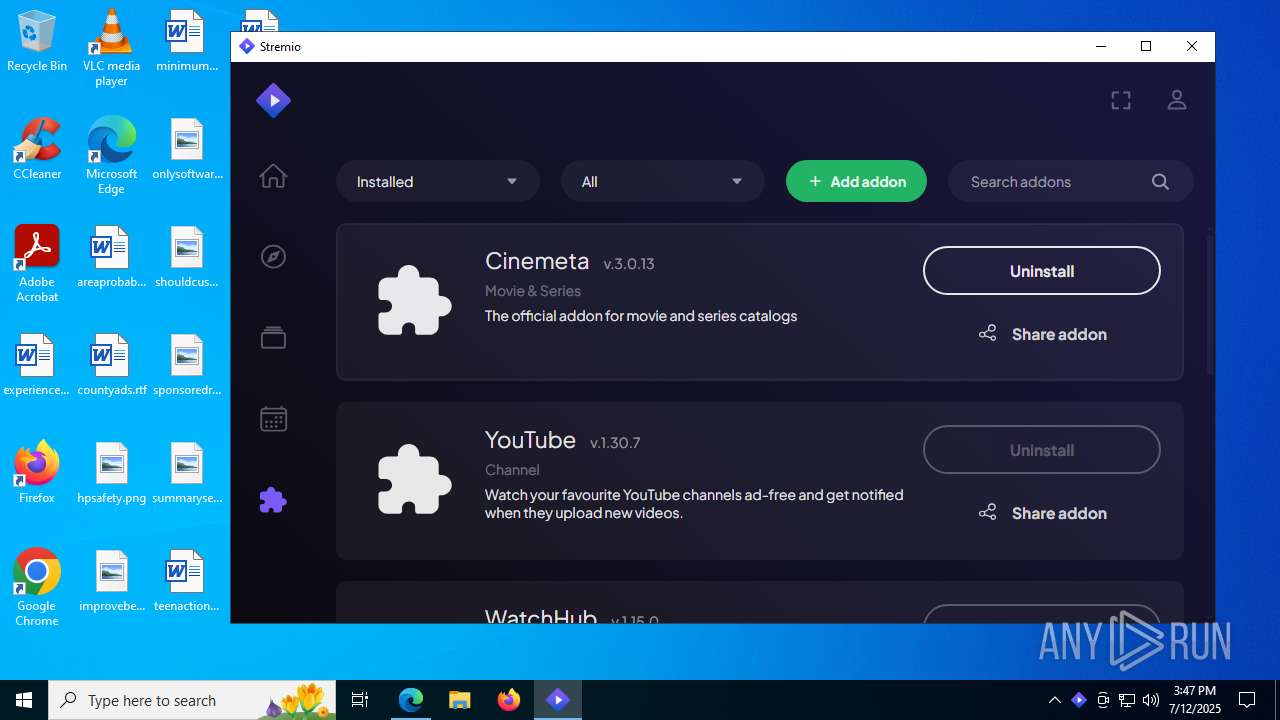Click the Stremio tray icon in system tray
This screenshot has width=1280, height=720.
click(1078, 700)
